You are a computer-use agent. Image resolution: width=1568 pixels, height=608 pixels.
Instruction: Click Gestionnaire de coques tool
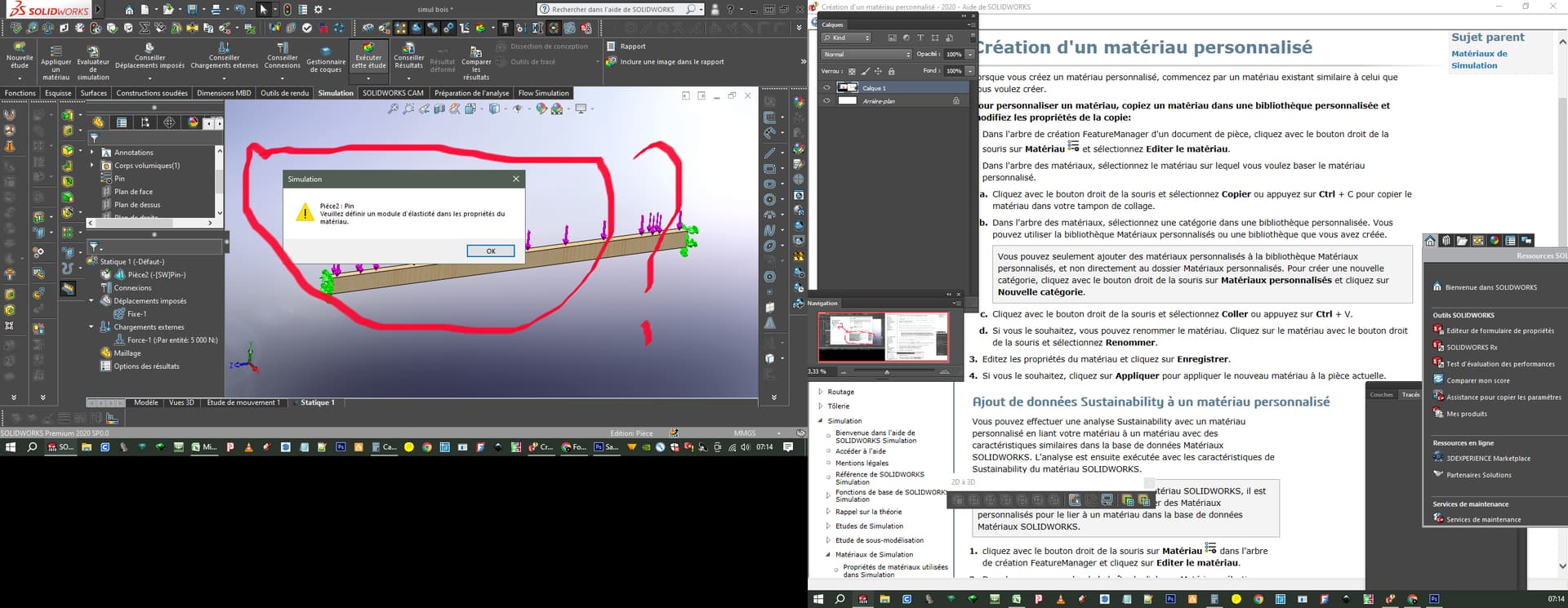326,59
